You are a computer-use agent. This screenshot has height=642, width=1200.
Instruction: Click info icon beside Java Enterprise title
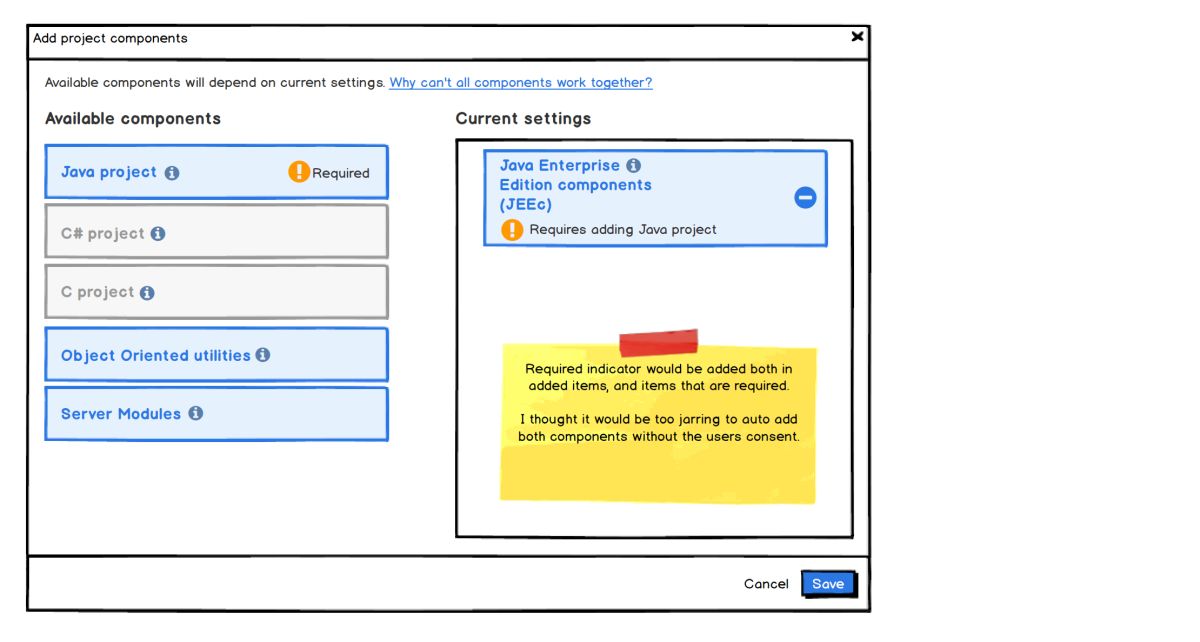[x=633, y=166]
